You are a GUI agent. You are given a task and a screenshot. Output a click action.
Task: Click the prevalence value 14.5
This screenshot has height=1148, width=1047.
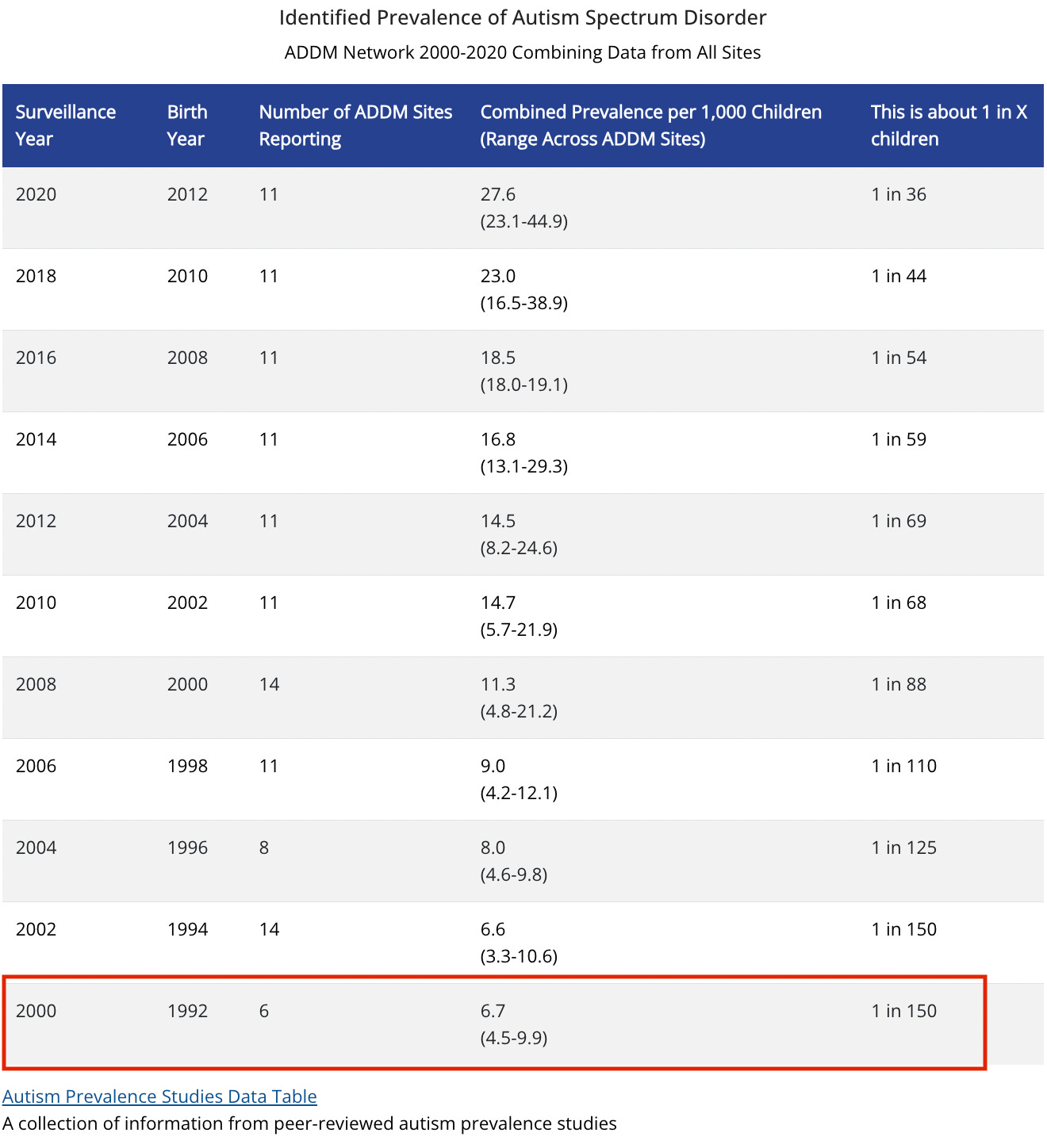point(498,521)
